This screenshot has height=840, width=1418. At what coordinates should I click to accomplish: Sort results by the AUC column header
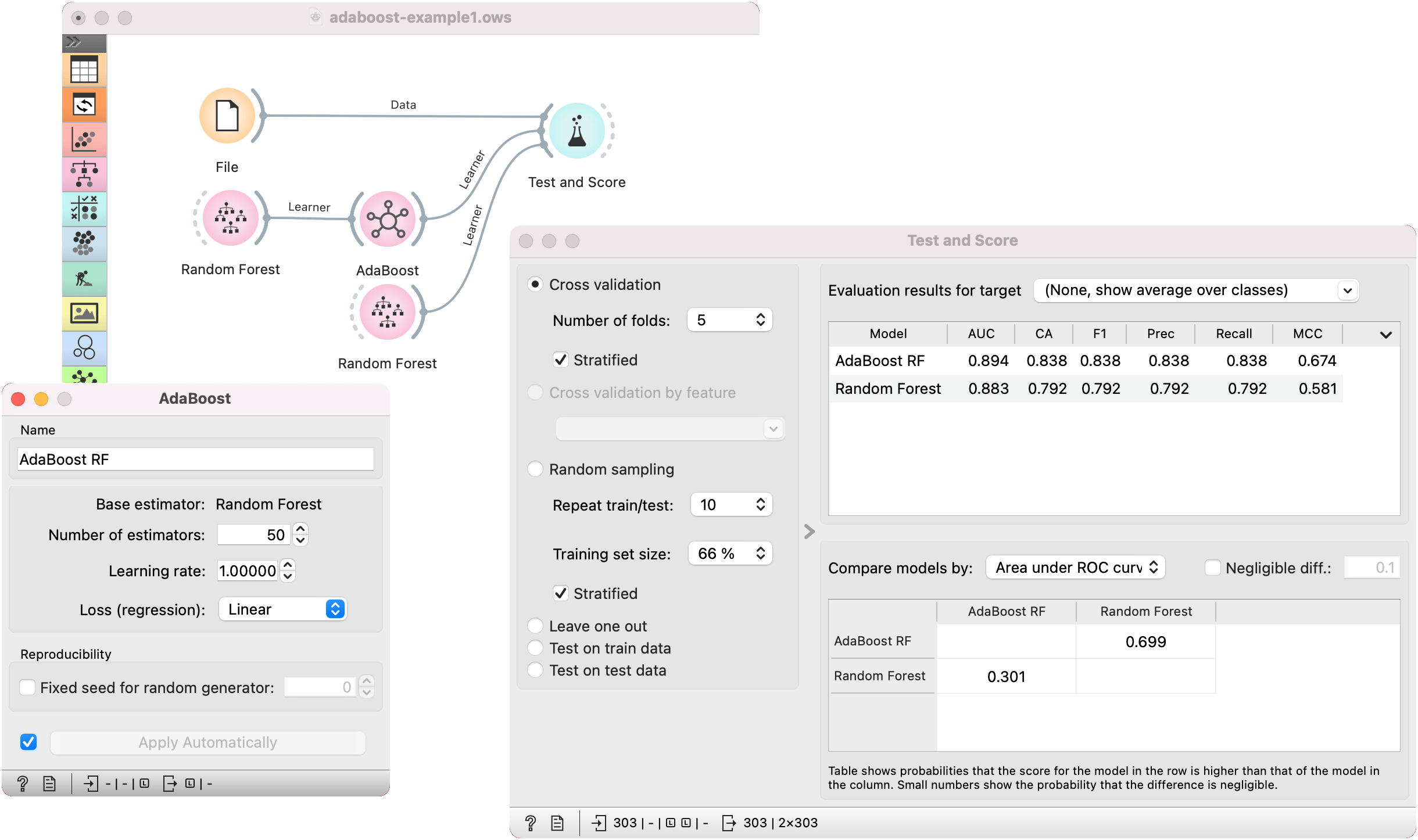[x=980, y=333]
